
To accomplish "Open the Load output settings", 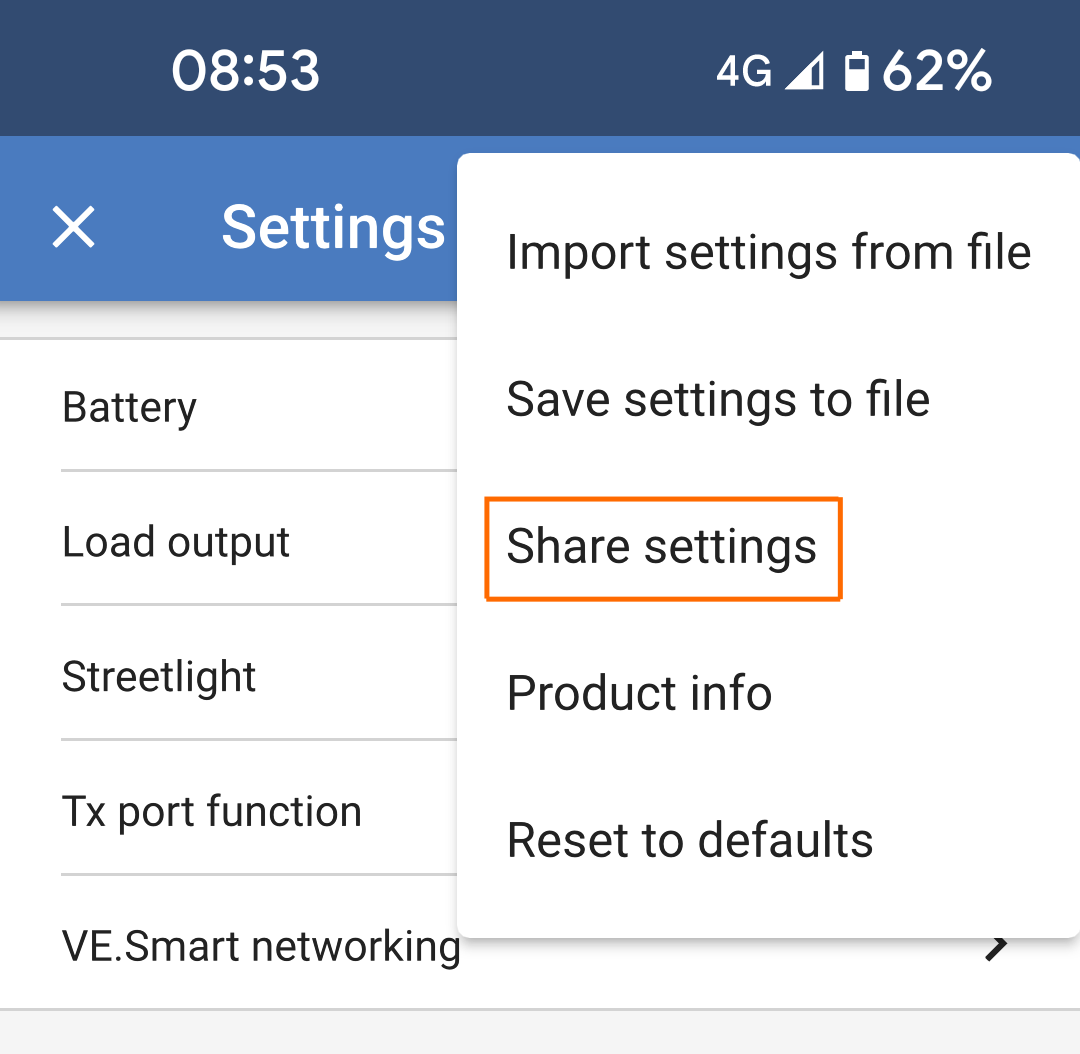I will point(176,541).
